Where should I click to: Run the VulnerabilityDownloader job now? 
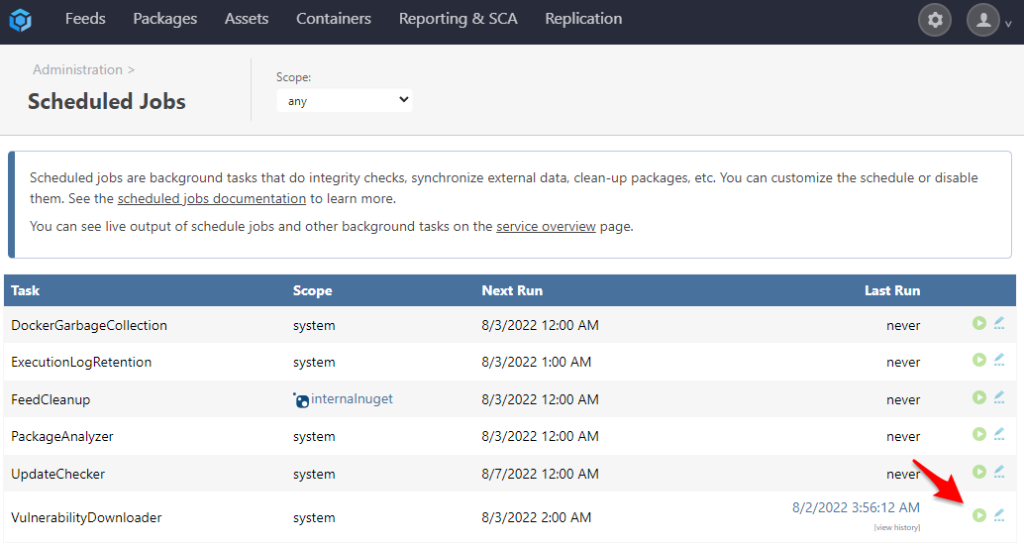979,515
